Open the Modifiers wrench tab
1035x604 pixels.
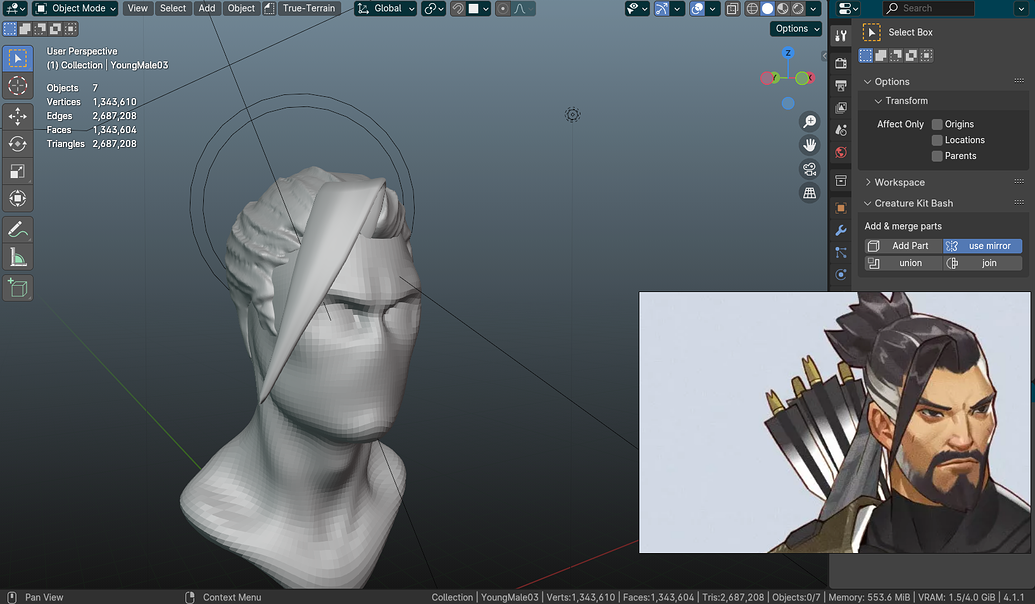click(x=840, y=230)
